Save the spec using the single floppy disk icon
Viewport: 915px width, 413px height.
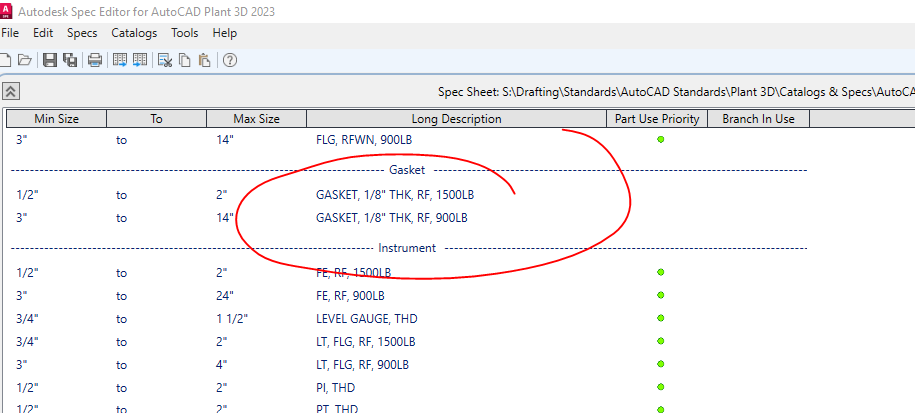[50, 60]
